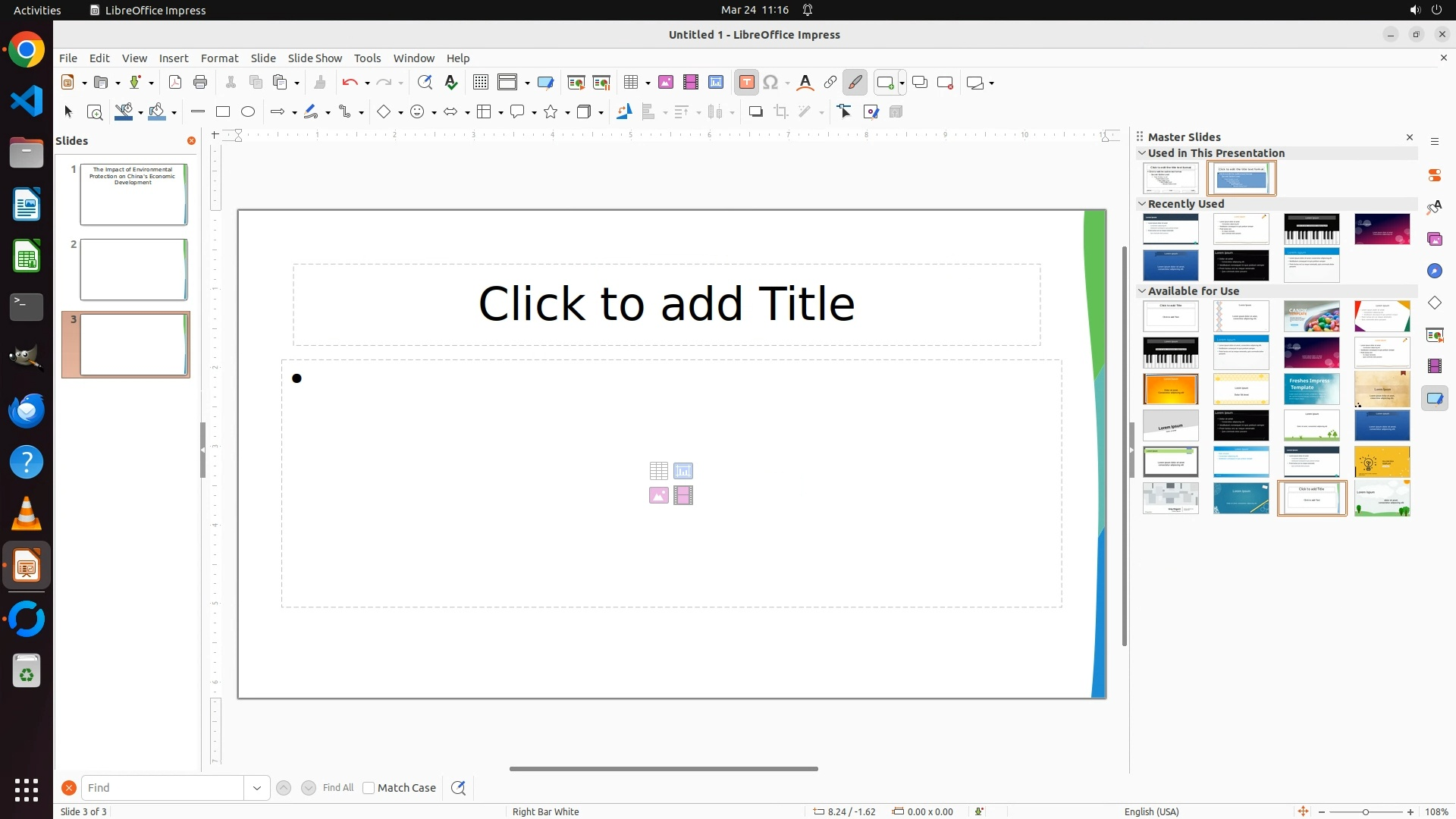Viewport: 1456px width, 819px height.
Task: Select slide 1 thumbnail in Slides panel
Action: click(133, 195)
